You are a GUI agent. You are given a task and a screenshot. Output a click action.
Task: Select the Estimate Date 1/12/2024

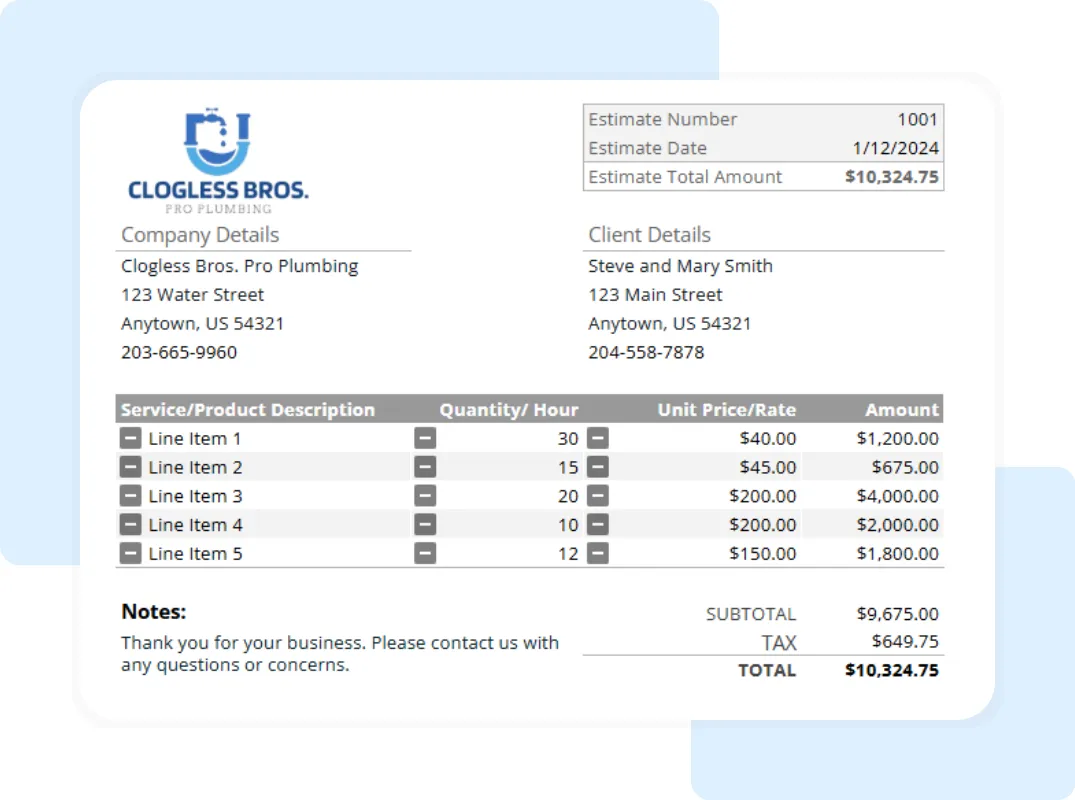pos(905,147)
